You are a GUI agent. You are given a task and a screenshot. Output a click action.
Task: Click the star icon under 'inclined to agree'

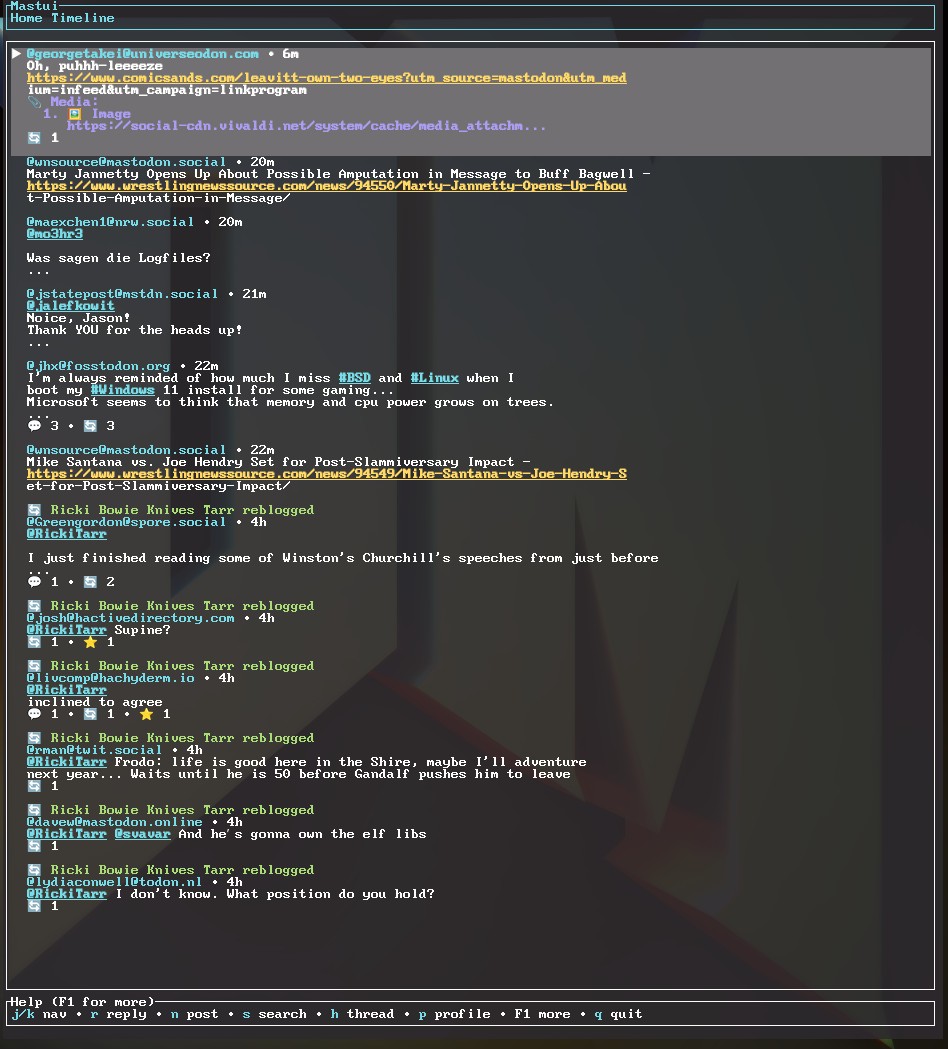point(147,714)
